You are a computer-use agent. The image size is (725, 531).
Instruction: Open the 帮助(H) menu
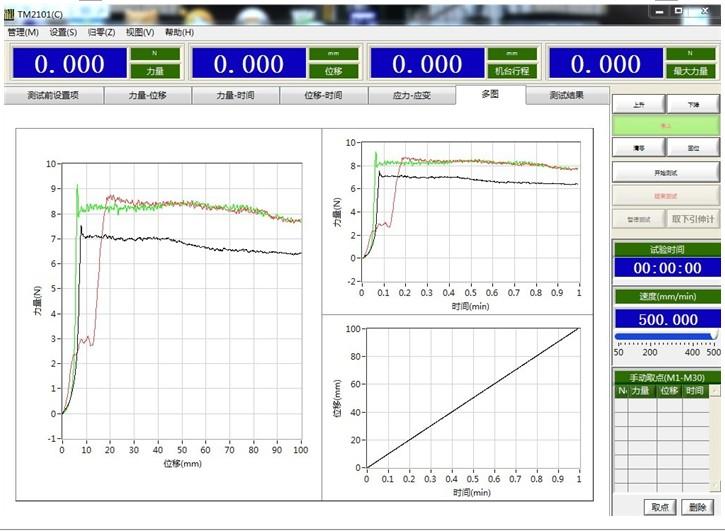pos(179,32)
